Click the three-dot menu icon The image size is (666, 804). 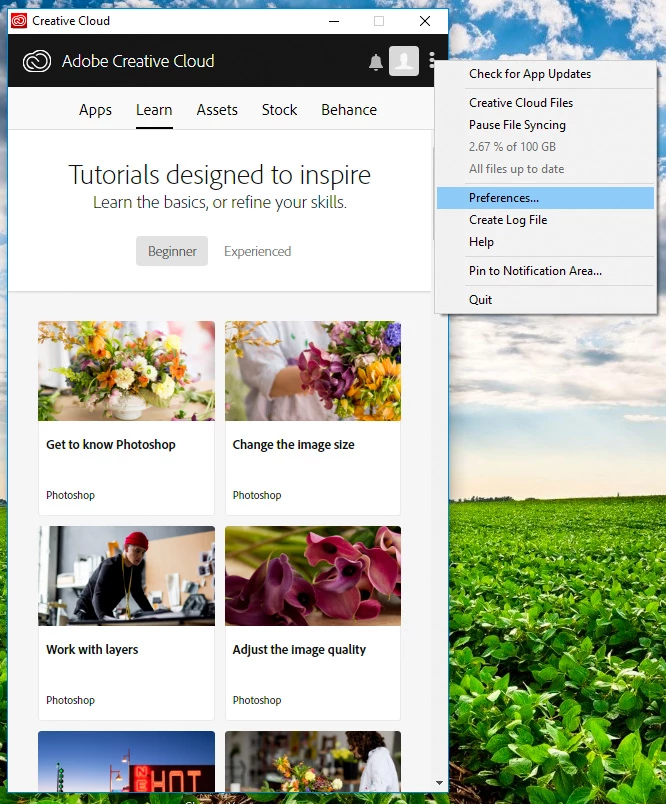pyautogui.click(x=432, y=60)
